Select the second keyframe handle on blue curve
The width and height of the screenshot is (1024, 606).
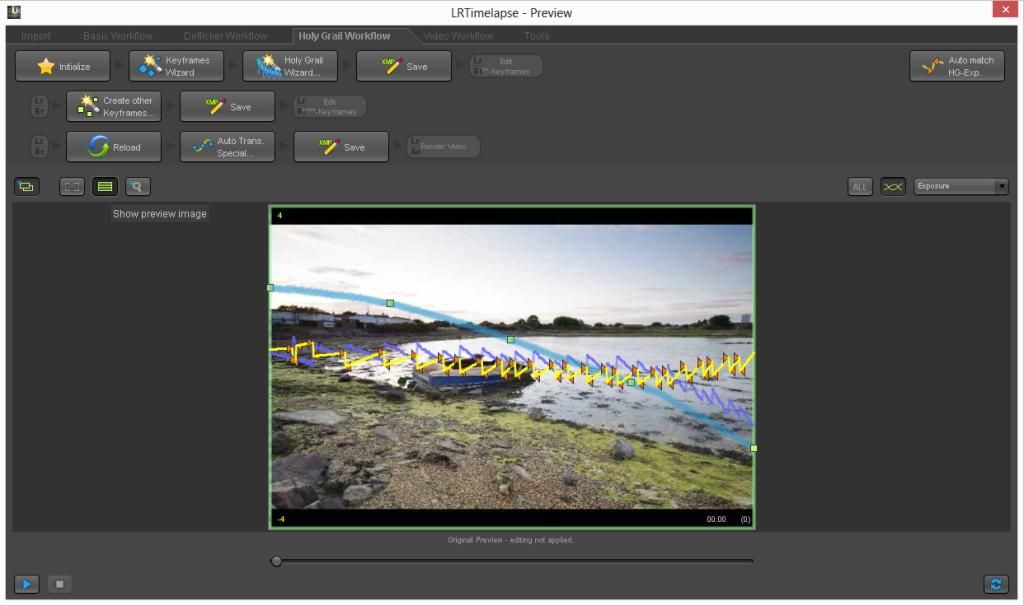tap(390, 303)
